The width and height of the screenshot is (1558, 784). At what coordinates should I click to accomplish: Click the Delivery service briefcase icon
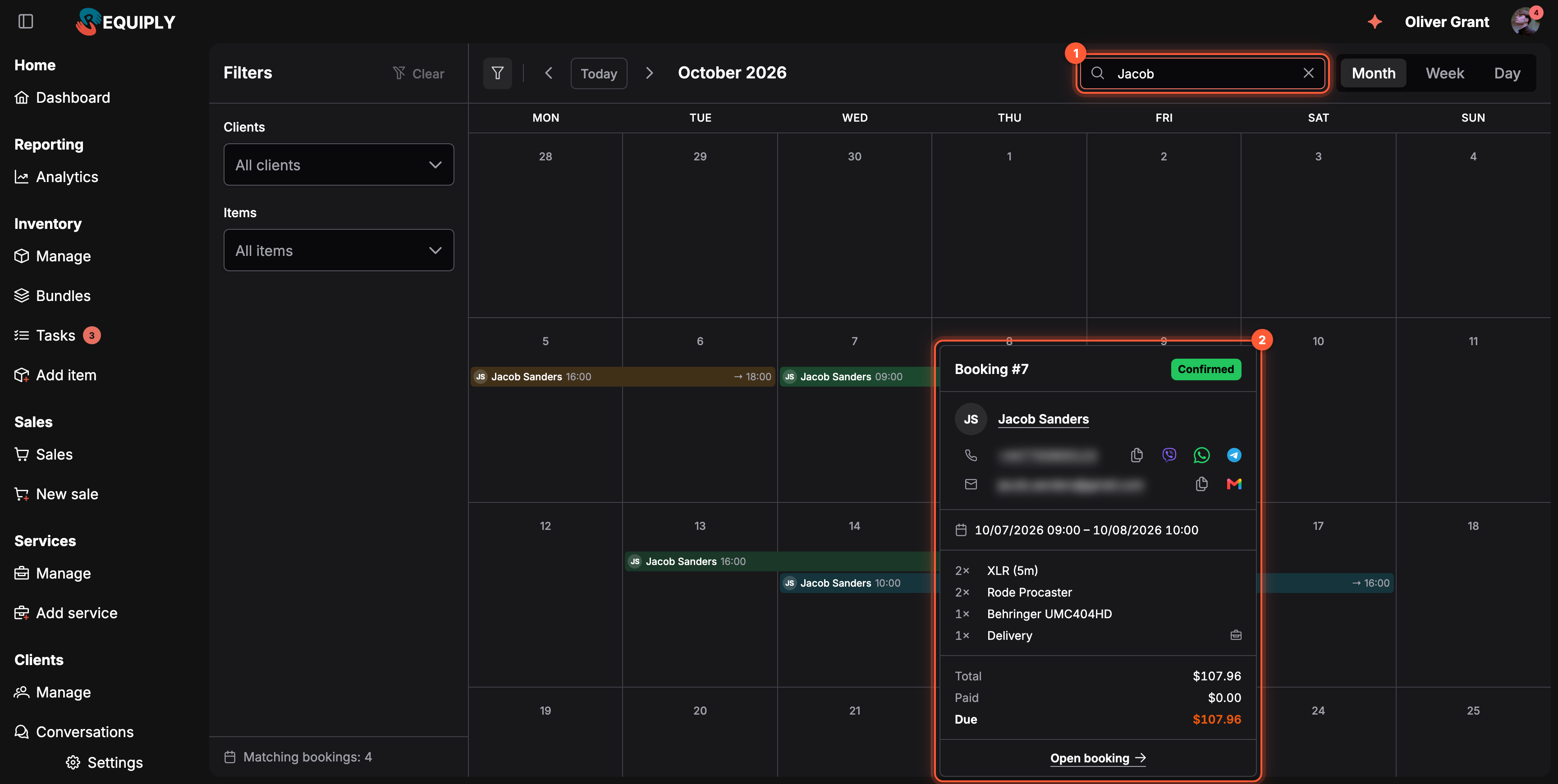coord(1236,635)
